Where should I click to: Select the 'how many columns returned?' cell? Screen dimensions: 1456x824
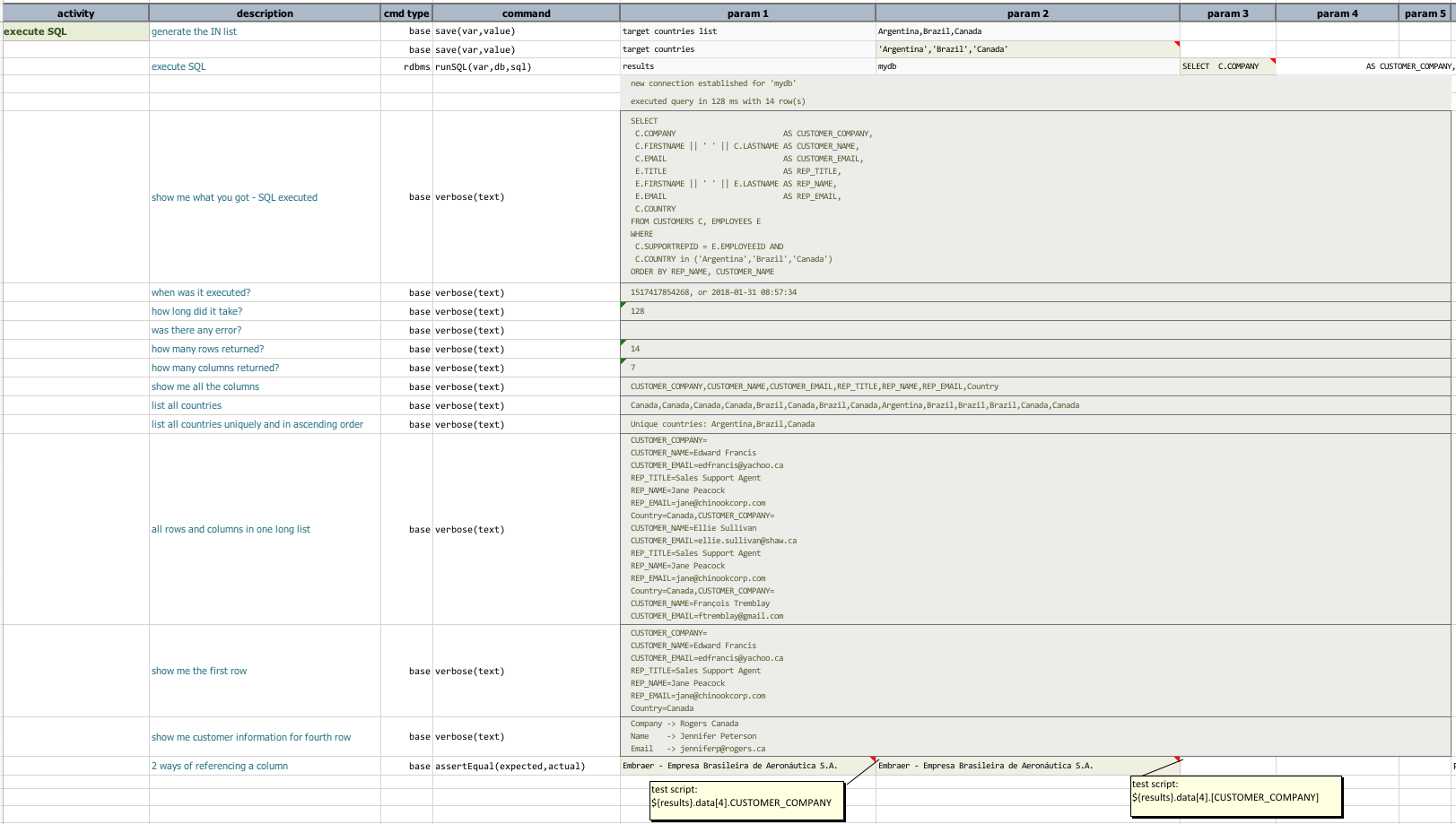[265, 368]
